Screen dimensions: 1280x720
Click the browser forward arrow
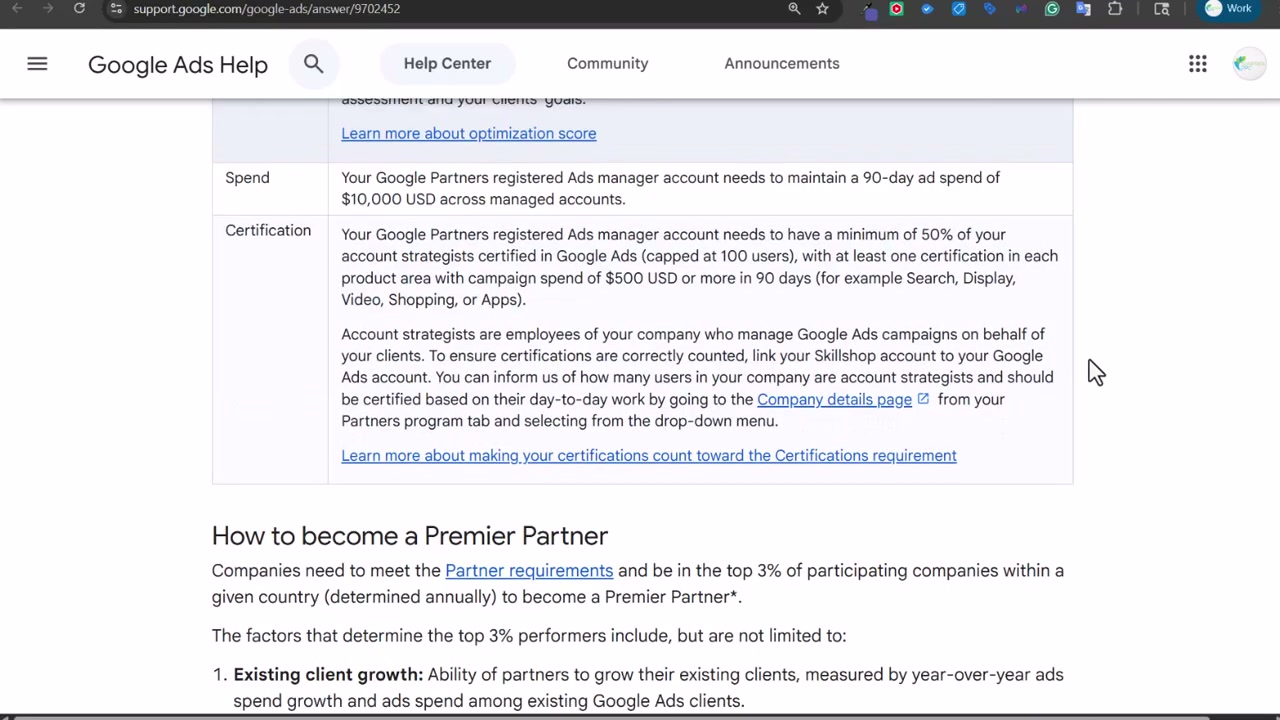pyautogui.click(x=48, y=8)
